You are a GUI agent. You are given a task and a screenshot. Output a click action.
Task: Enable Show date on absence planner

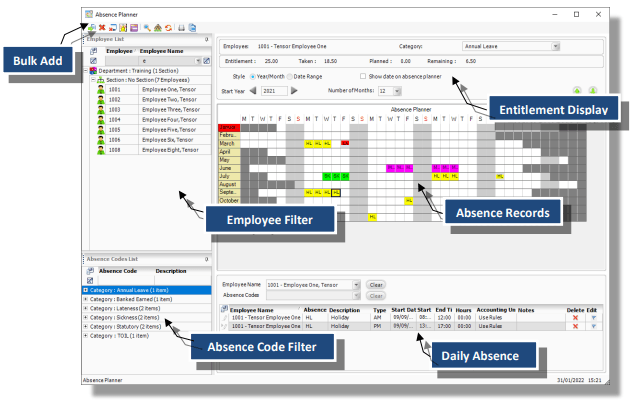coord(363,76)
